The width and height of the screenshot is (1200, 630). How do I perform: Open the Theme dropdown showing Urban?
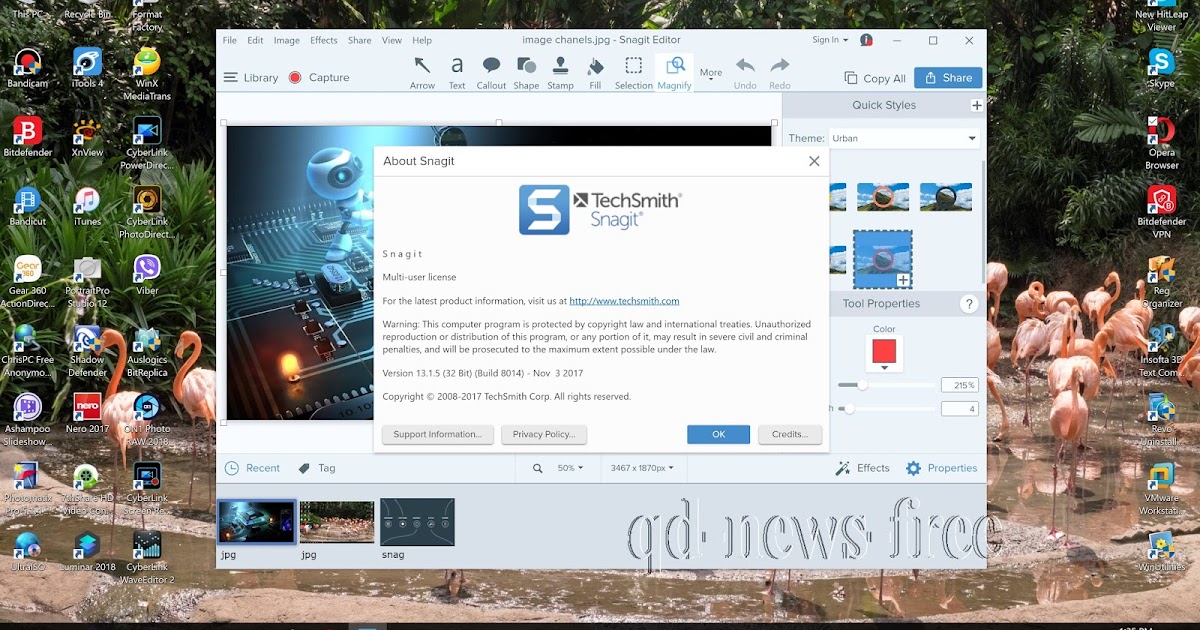pyautogui.click(x=905, y=138)
